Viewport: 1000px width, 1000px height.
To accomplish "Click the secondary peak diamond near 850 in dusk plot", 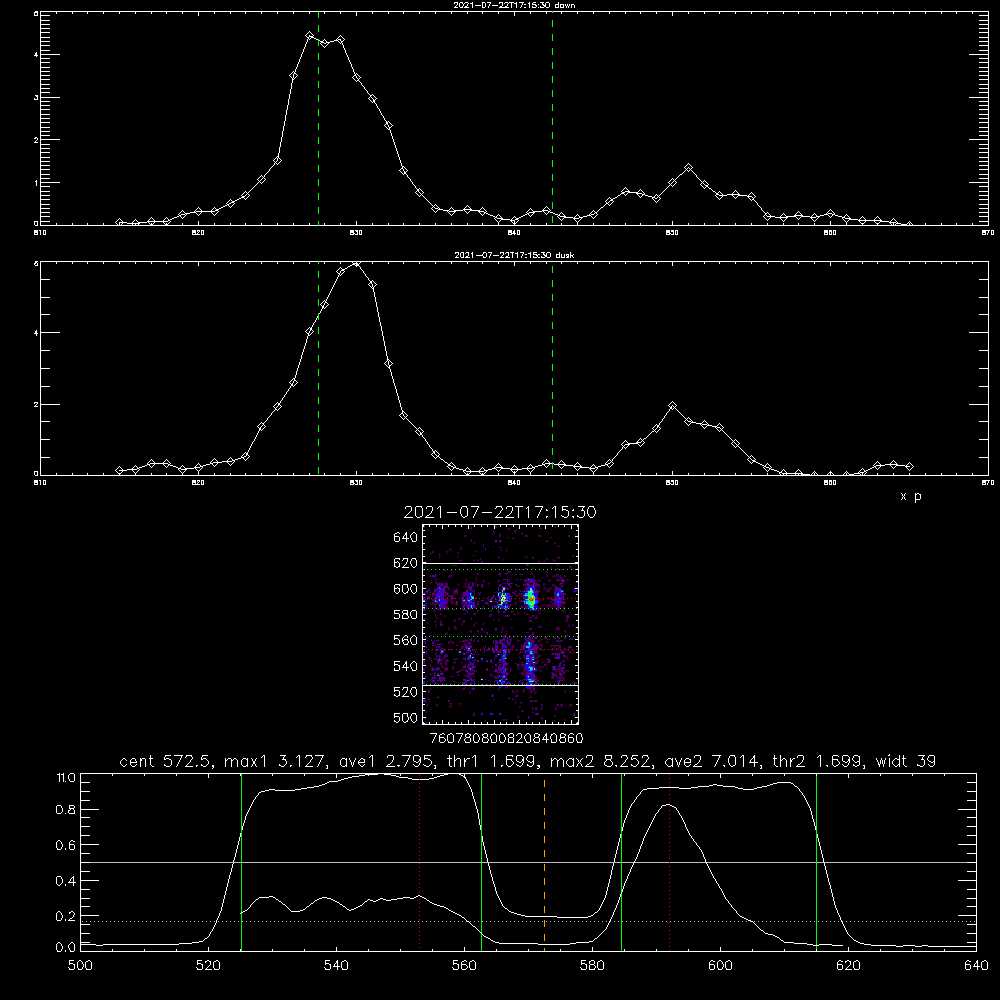I will coord(672,406).
